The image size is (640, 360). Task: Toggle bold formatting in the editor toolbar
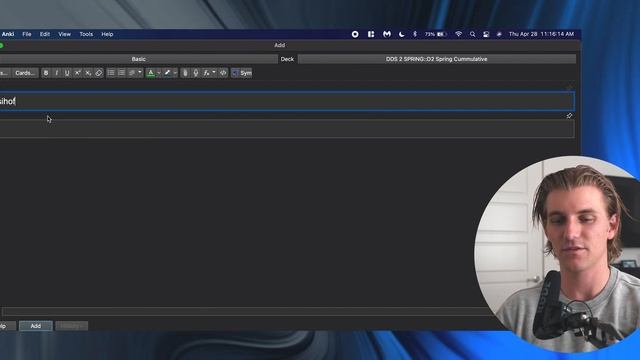46,73
